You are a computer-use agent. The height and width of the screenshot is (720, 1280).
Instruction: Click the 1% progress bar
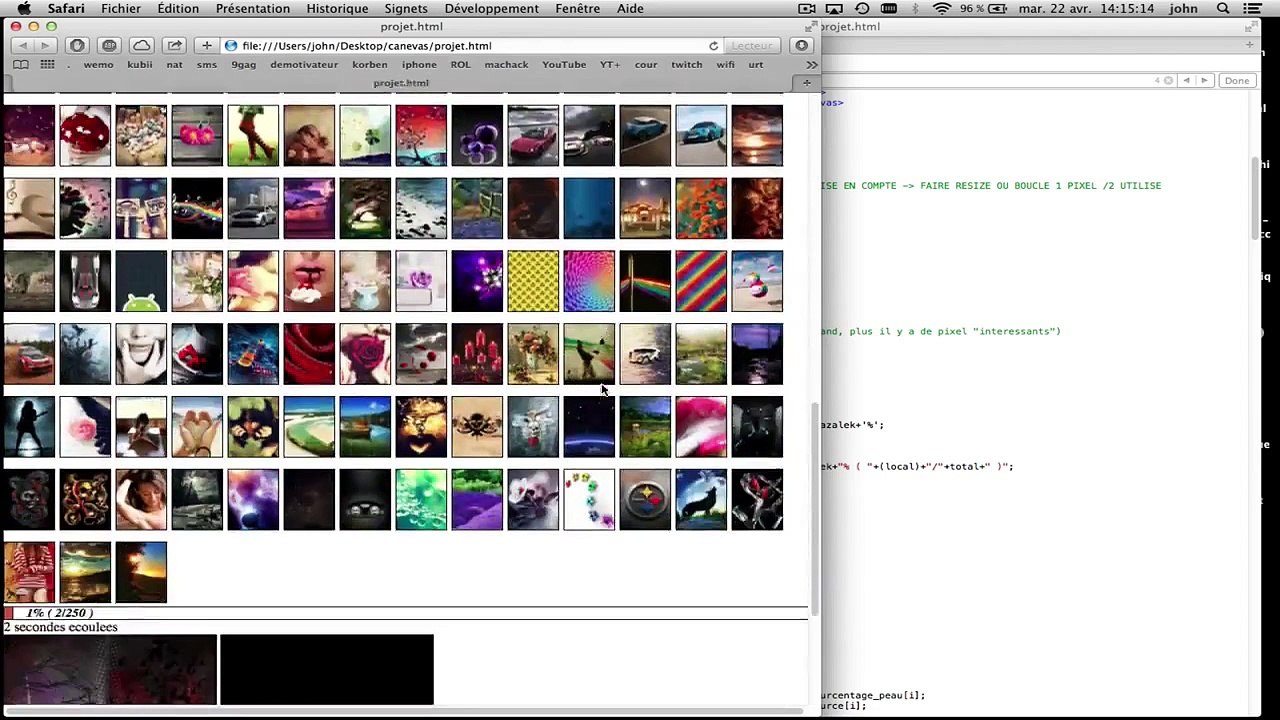(x=405, y=613)
